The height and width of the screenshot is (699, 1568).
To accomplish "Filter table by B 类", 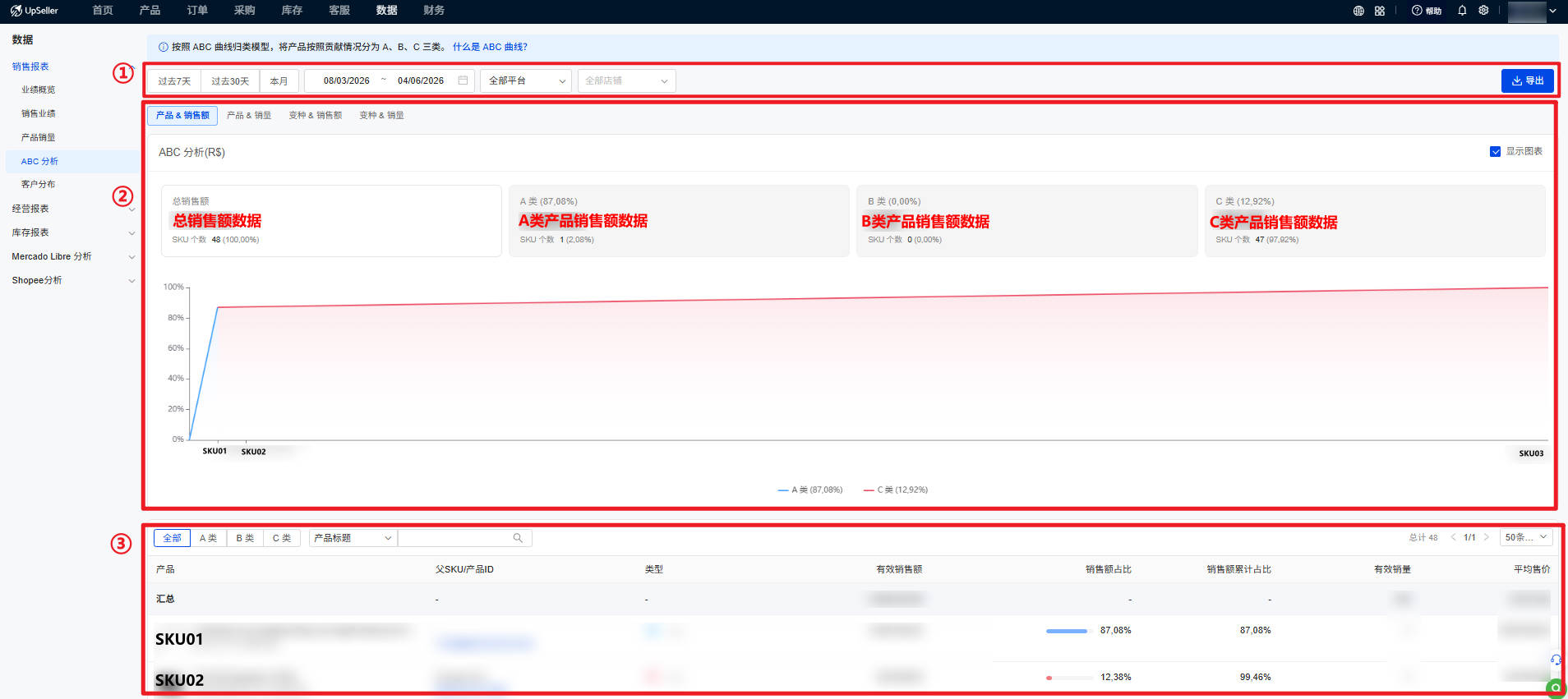I will click(245, 538).
